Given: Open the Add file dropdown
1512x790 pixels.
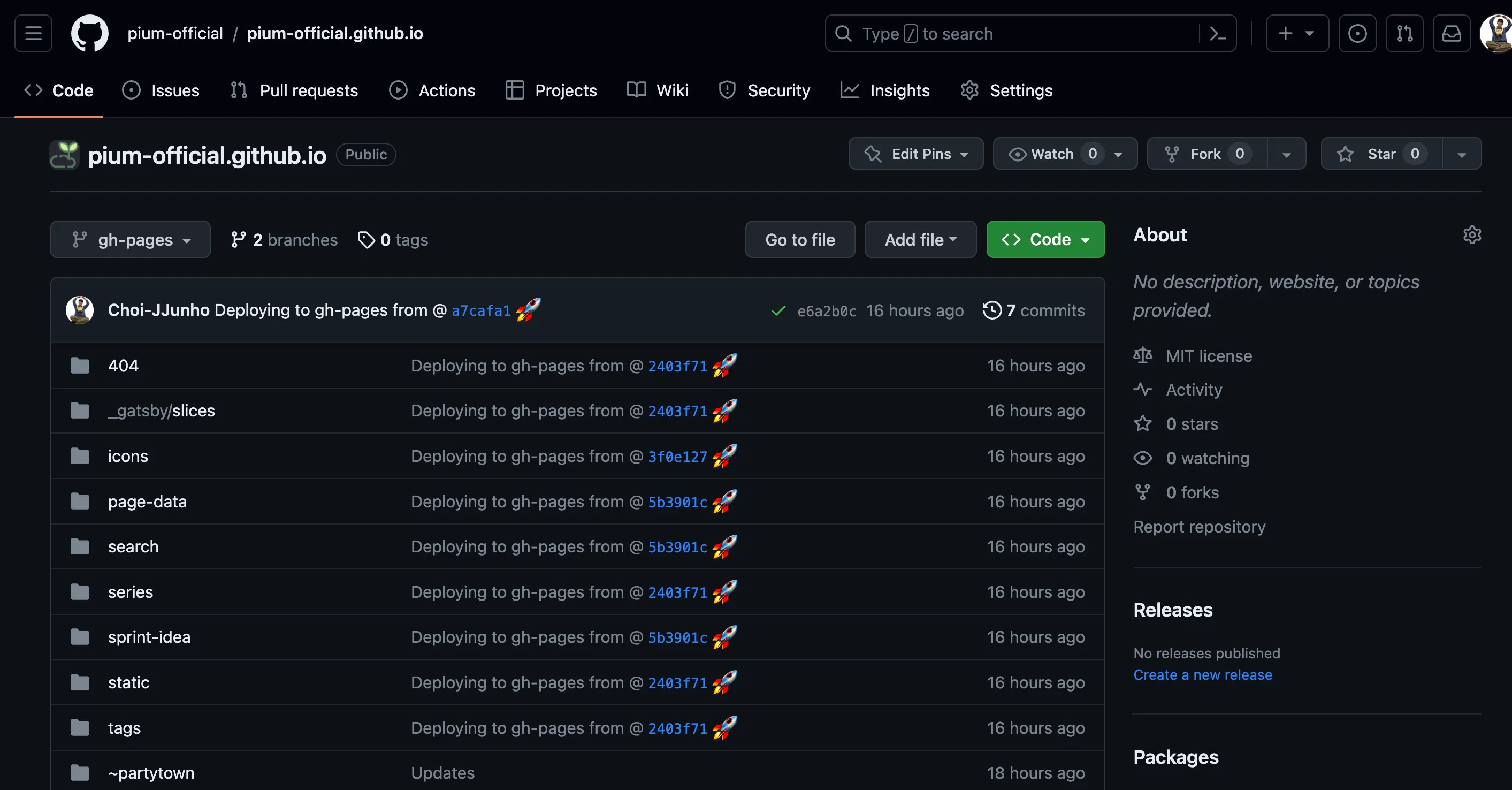Looking at the screenshot, I should 920,240.
